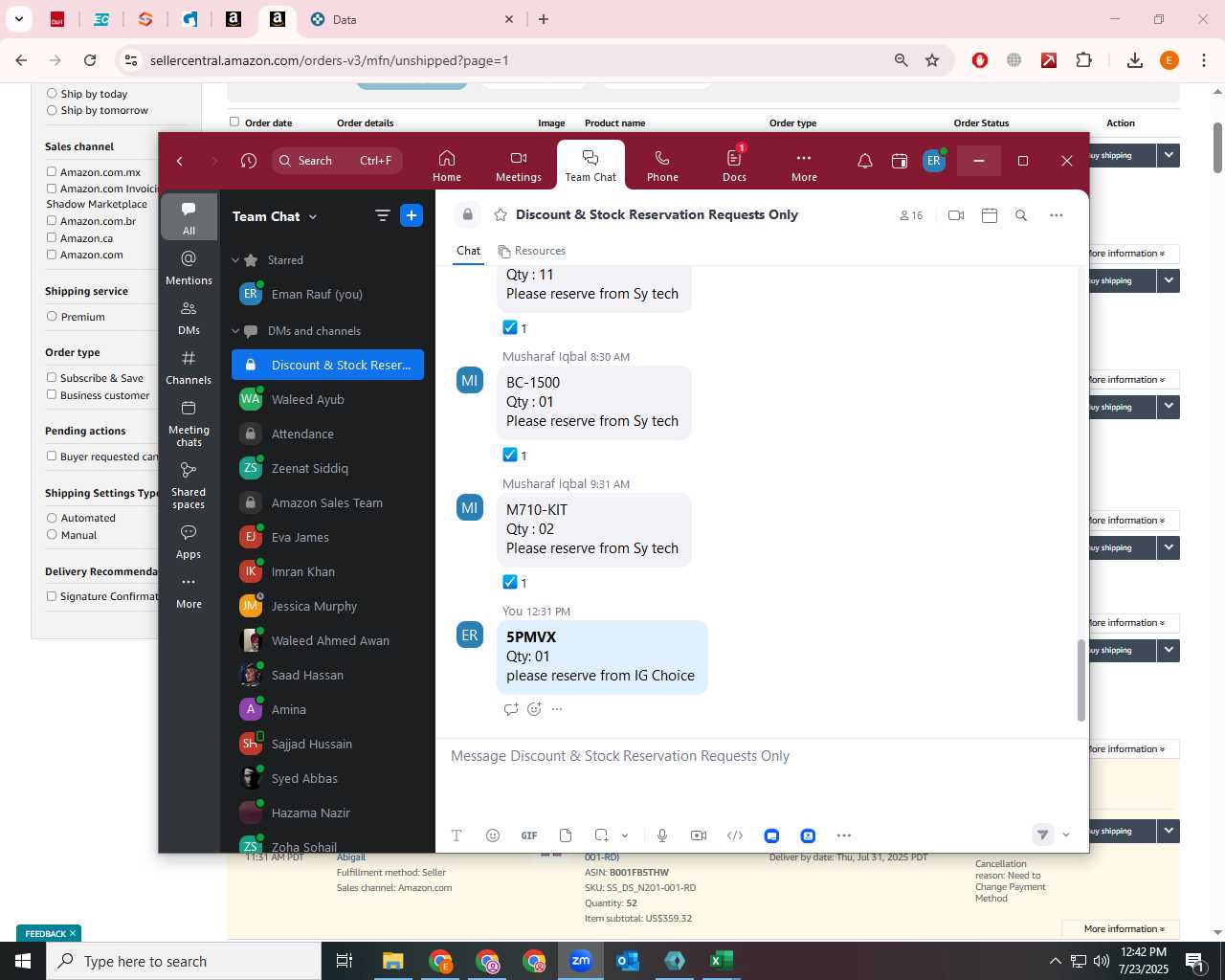
Task: Open the Zoom Meetings tab
Action: (519, 166)
